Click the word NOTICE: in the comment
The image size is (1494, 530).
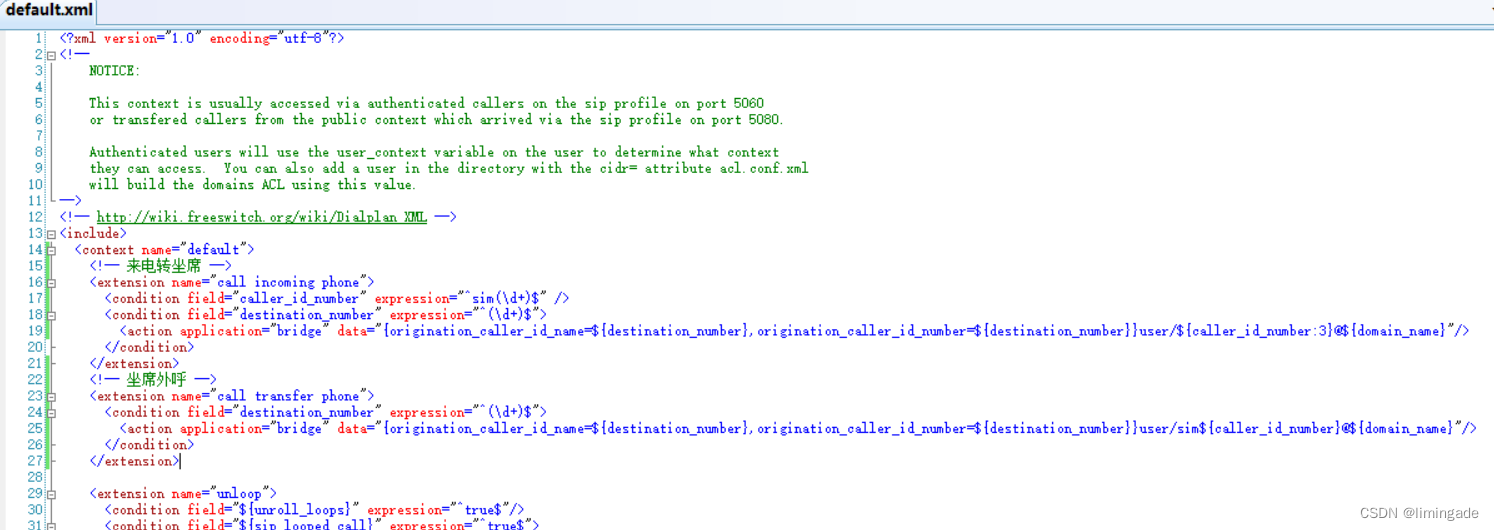tap(115, 71)
